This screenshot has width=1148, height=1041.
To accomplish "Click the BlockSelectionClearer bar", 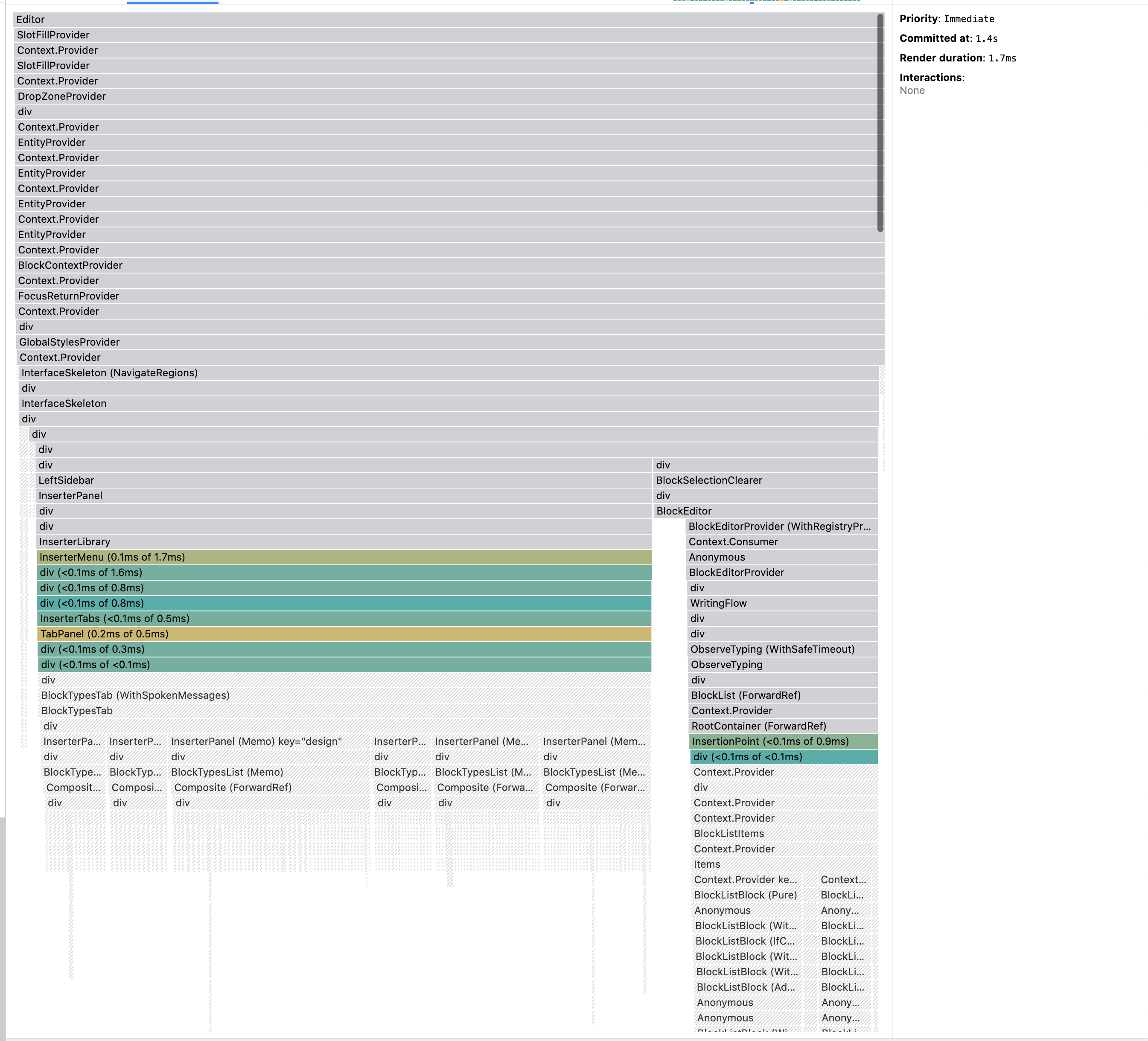I will click(x=765, y=480).
